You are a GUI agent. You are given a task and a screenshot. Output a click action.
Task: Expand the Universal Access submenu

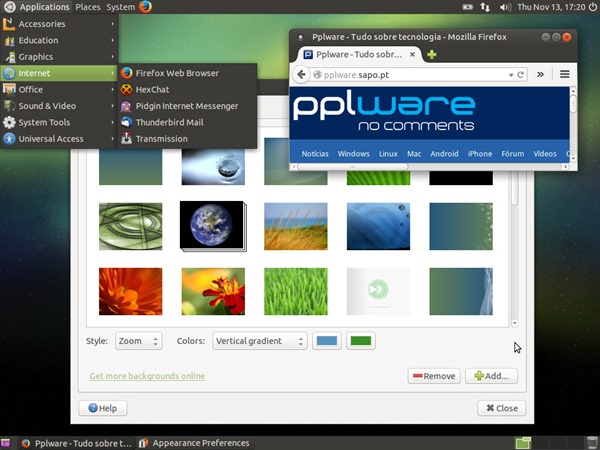[59, 139]
